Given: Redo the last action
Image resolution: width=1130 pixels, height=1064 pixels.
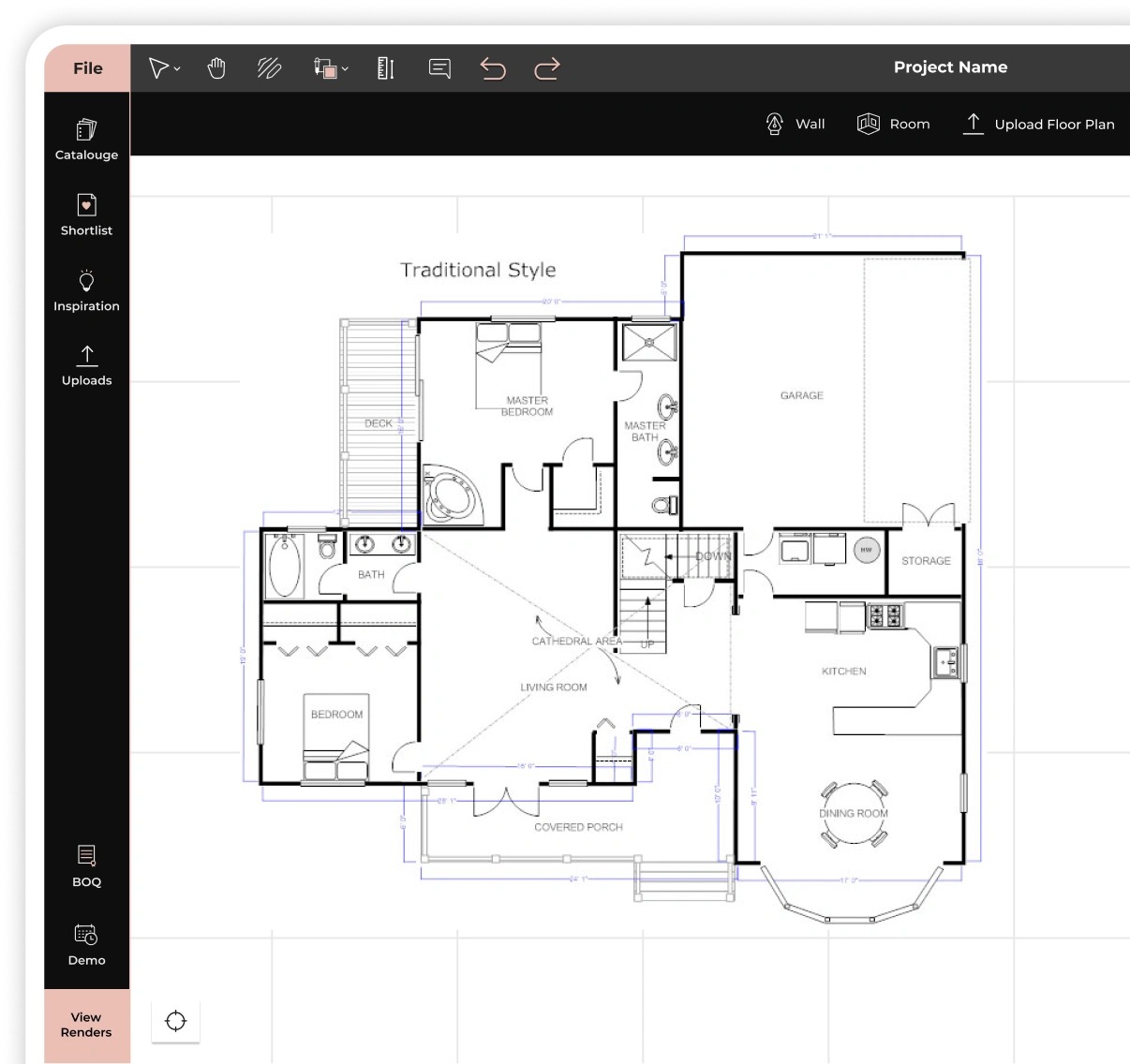Looking at the screenshot, I should [x=547, y=68].
